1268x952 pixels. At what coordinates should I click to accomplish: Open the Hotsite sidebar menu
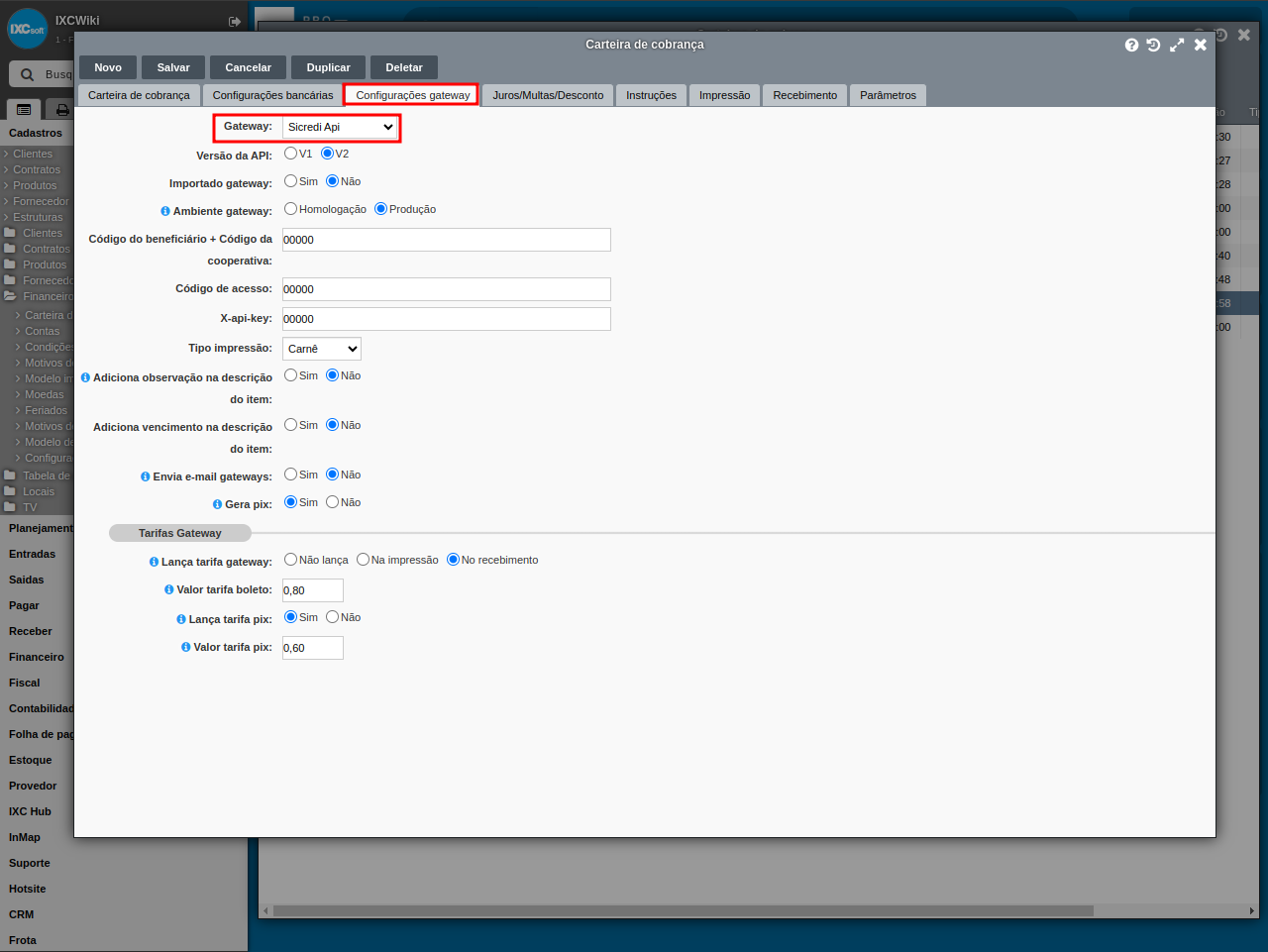pyautogui.click(x=28, y=889)
